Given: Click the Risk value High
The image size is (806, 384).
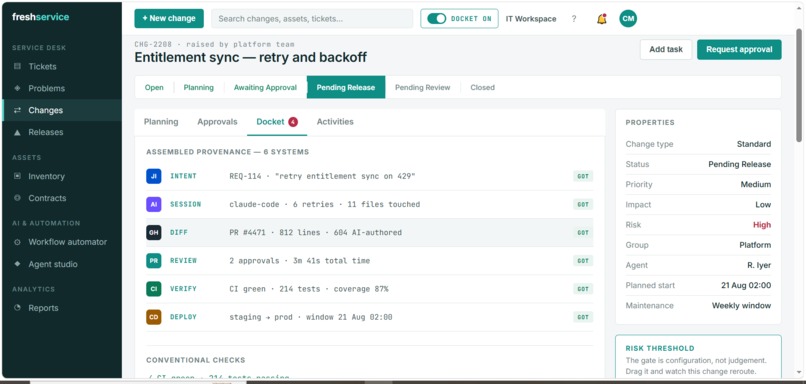Looking at the screenshot, I should [762, 225].
